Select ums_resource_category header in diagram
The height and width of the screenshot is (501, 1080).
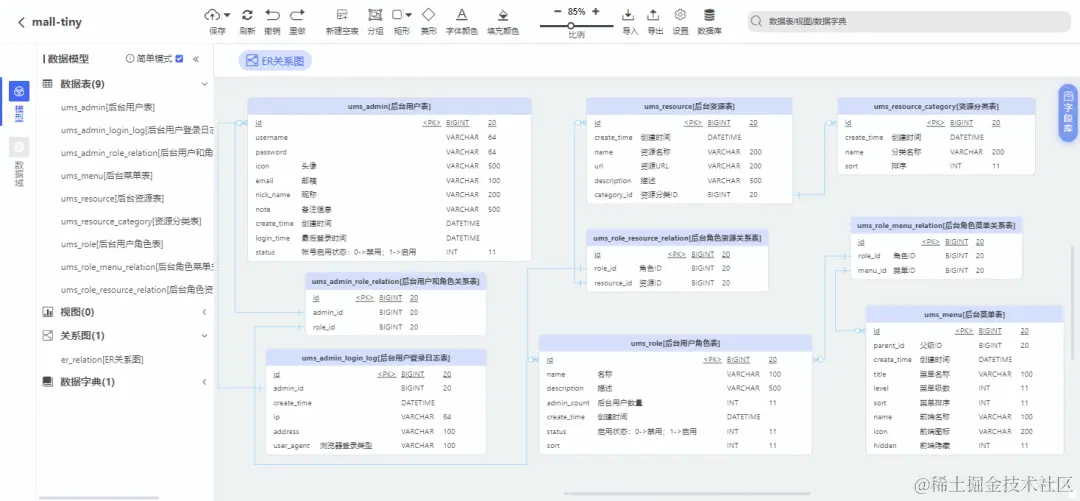tap(936, 106)
